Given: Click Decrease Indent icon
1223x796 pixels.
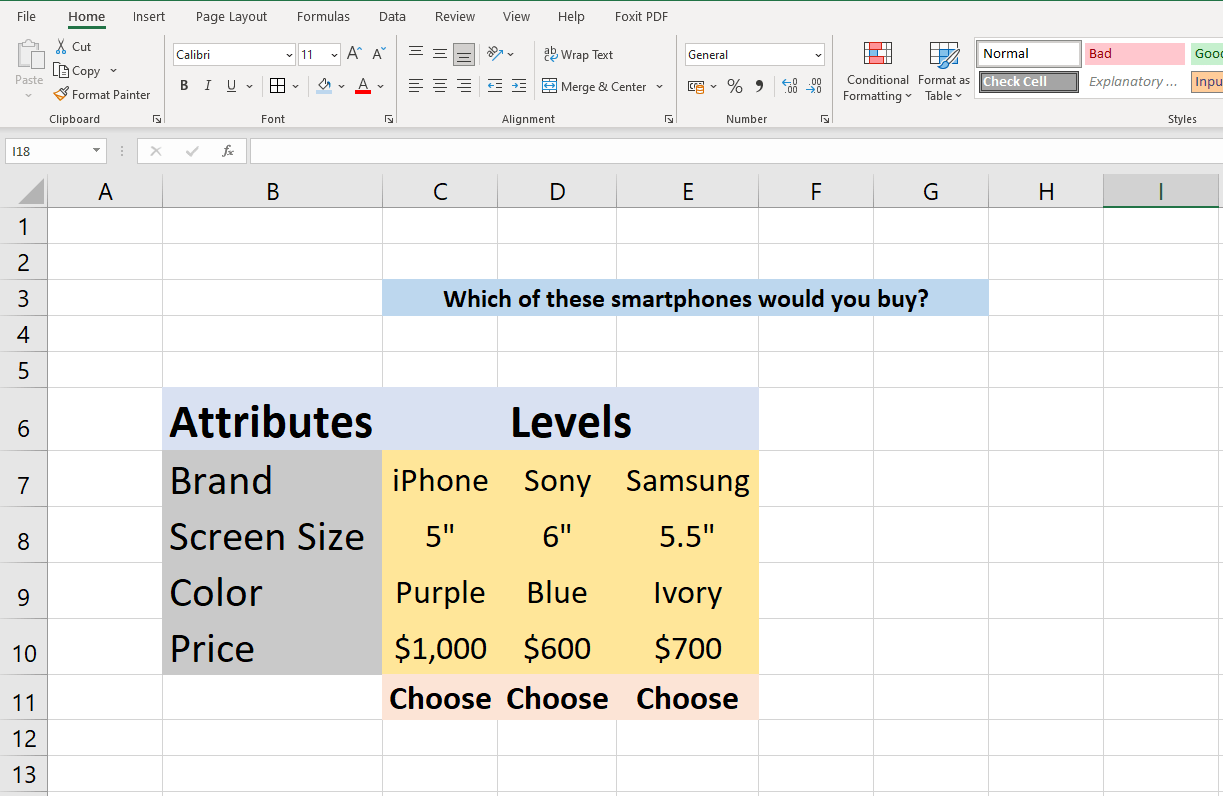Looking at the screenshot, I should click(x=495, y=86).
